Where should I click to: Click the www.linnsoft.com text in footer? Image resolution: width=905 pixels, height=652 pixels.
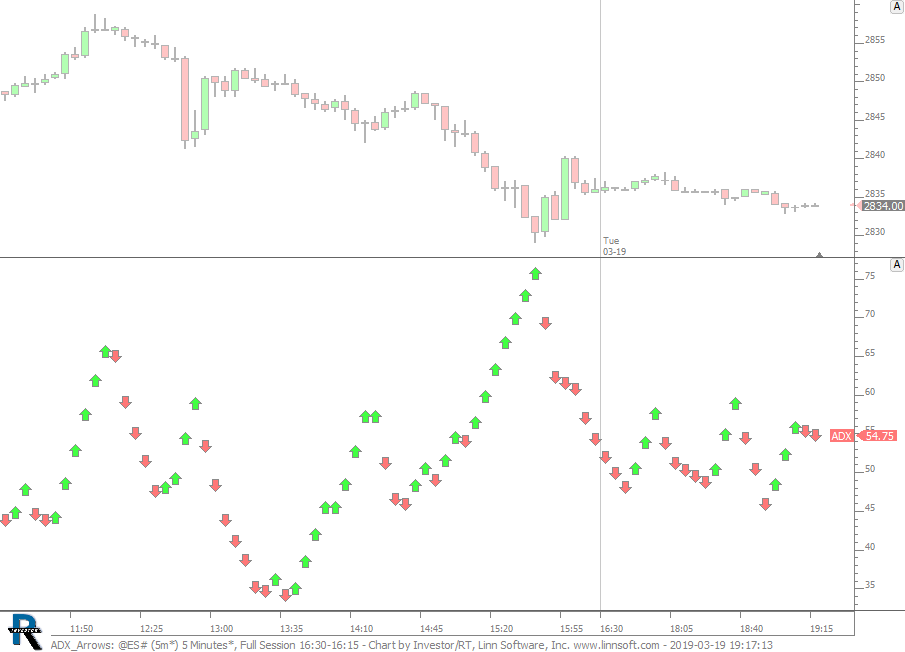[x=615, y=645]
